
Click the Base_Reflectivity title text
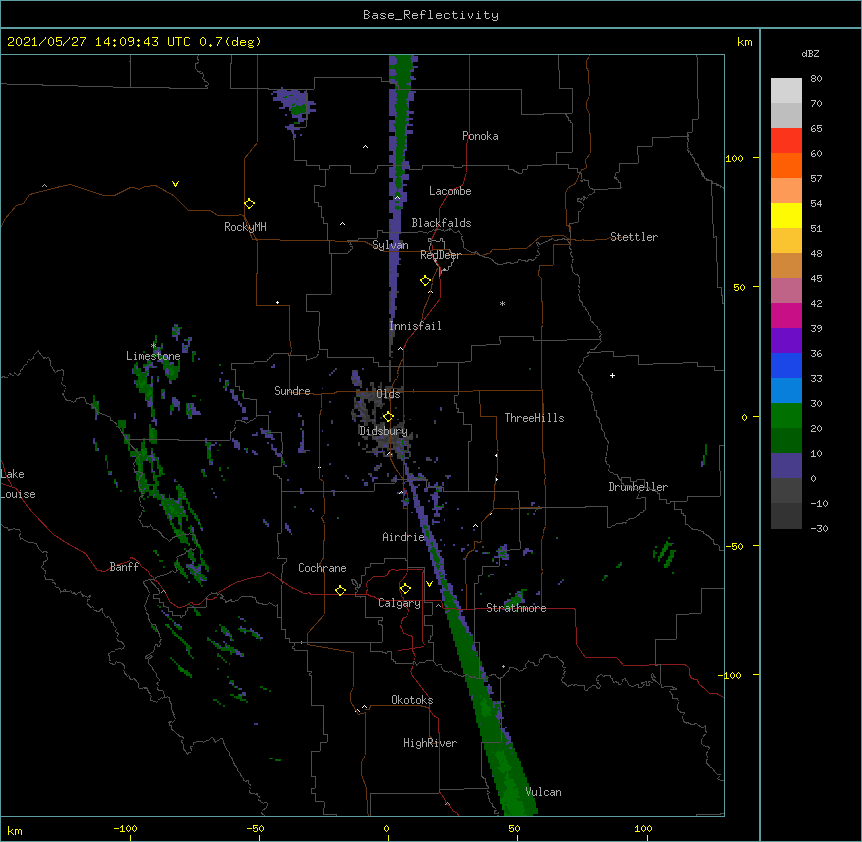[431, 15]
